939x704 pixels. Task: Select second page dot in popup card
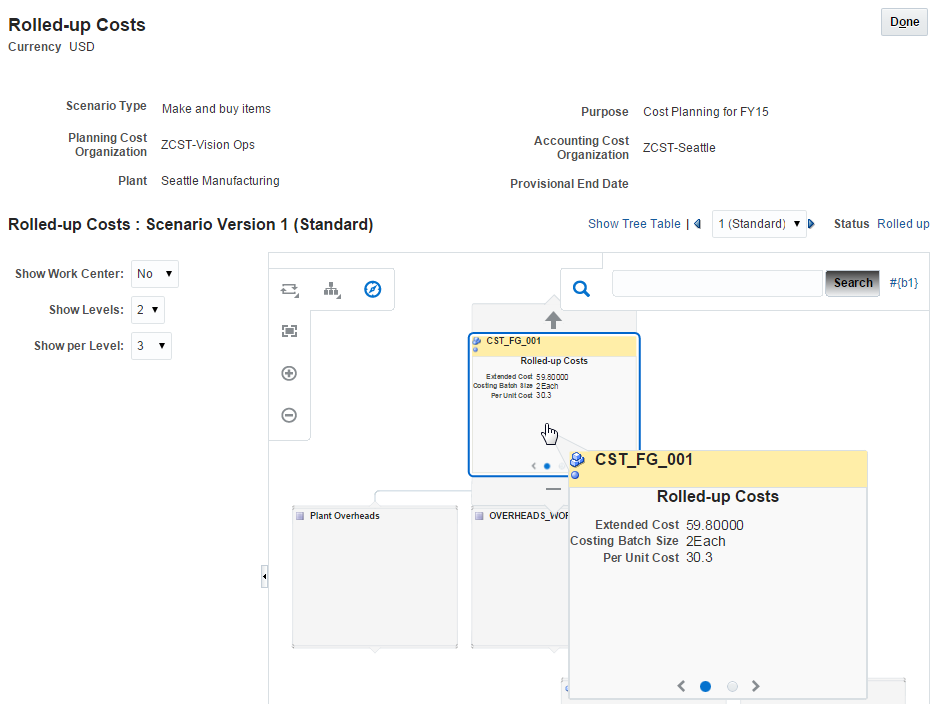(x=732, y=686)
